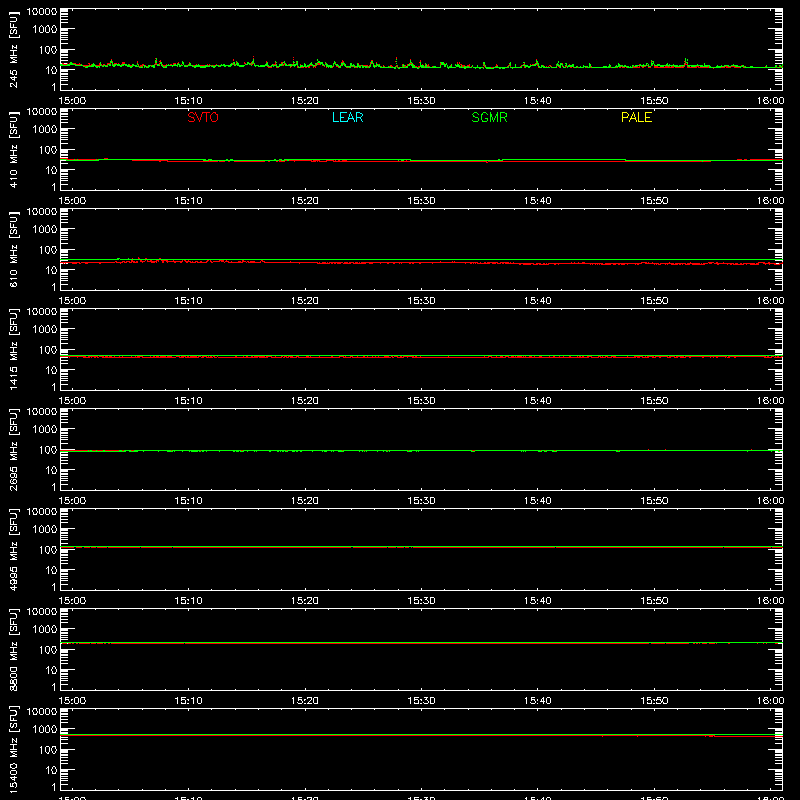The image size is (800, 800).
Task: Click 15:10 tick label under 410 MHz plot
Action: point(188,201)
